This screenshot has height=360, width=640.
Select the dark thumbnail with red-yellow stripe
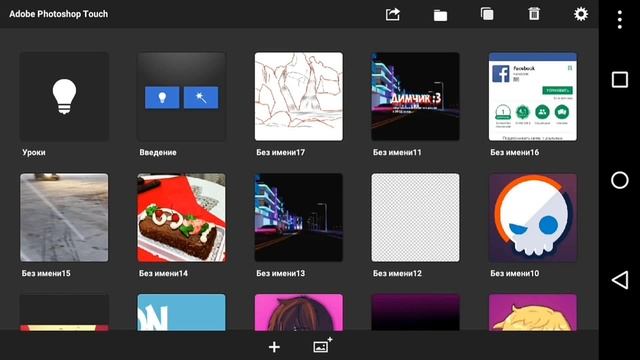pyautogui.click(x=64, y=312)
